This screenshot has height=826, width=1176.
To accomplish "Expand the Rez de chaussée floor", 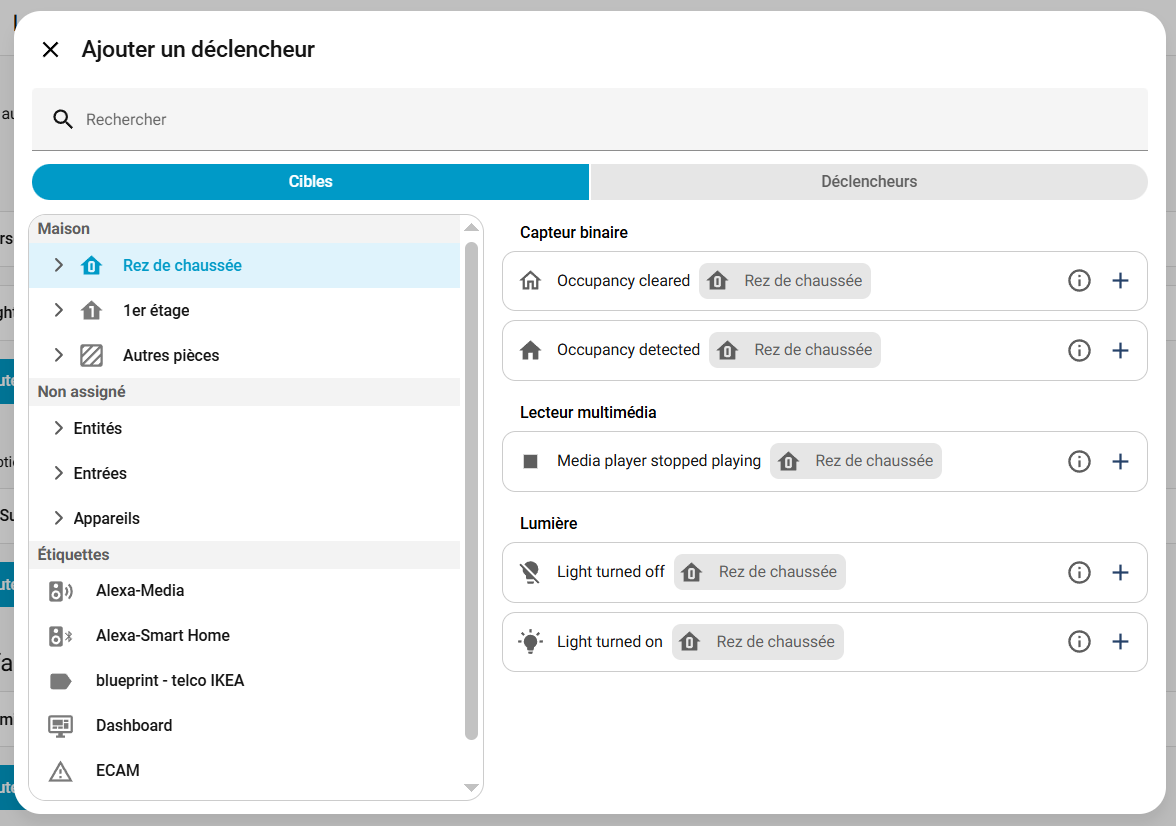I will (x=59, y=266).
